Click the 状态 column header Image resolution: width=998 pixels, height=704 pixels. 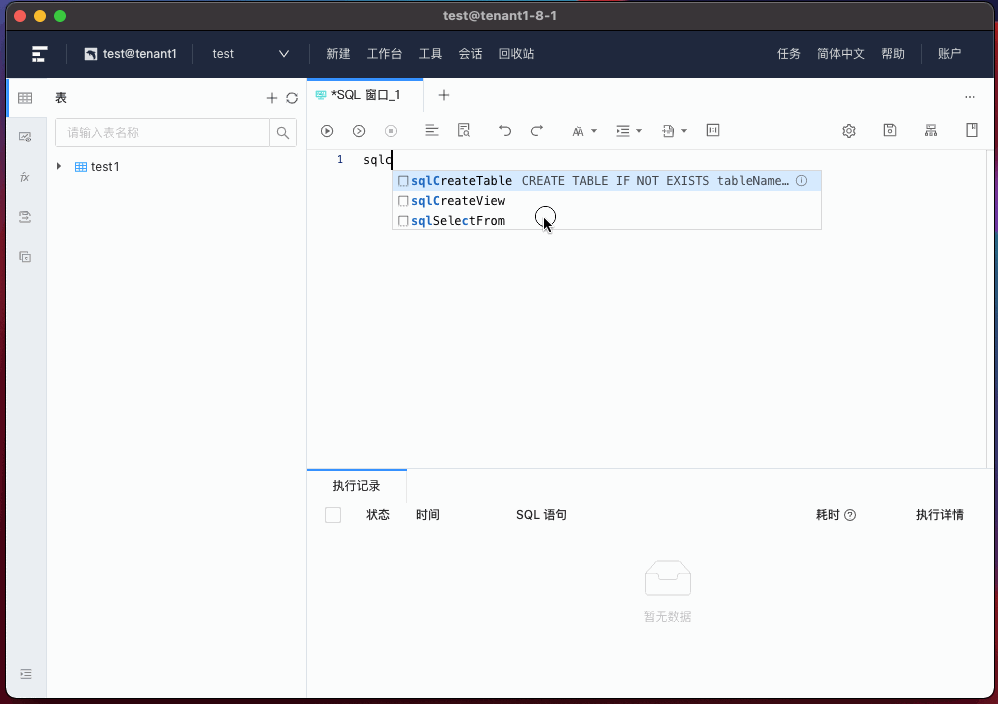[377, 515]
